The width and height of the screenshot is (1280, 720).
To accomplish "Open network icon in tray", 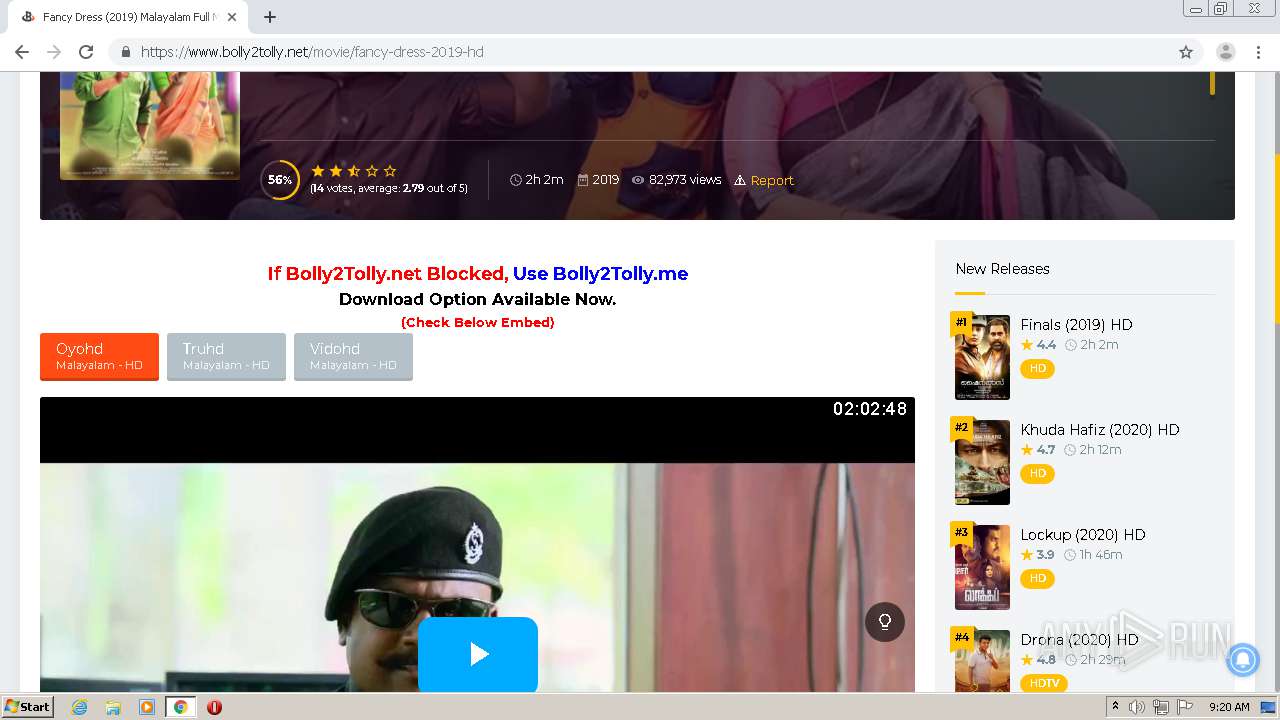I will tap(1161, 707).
